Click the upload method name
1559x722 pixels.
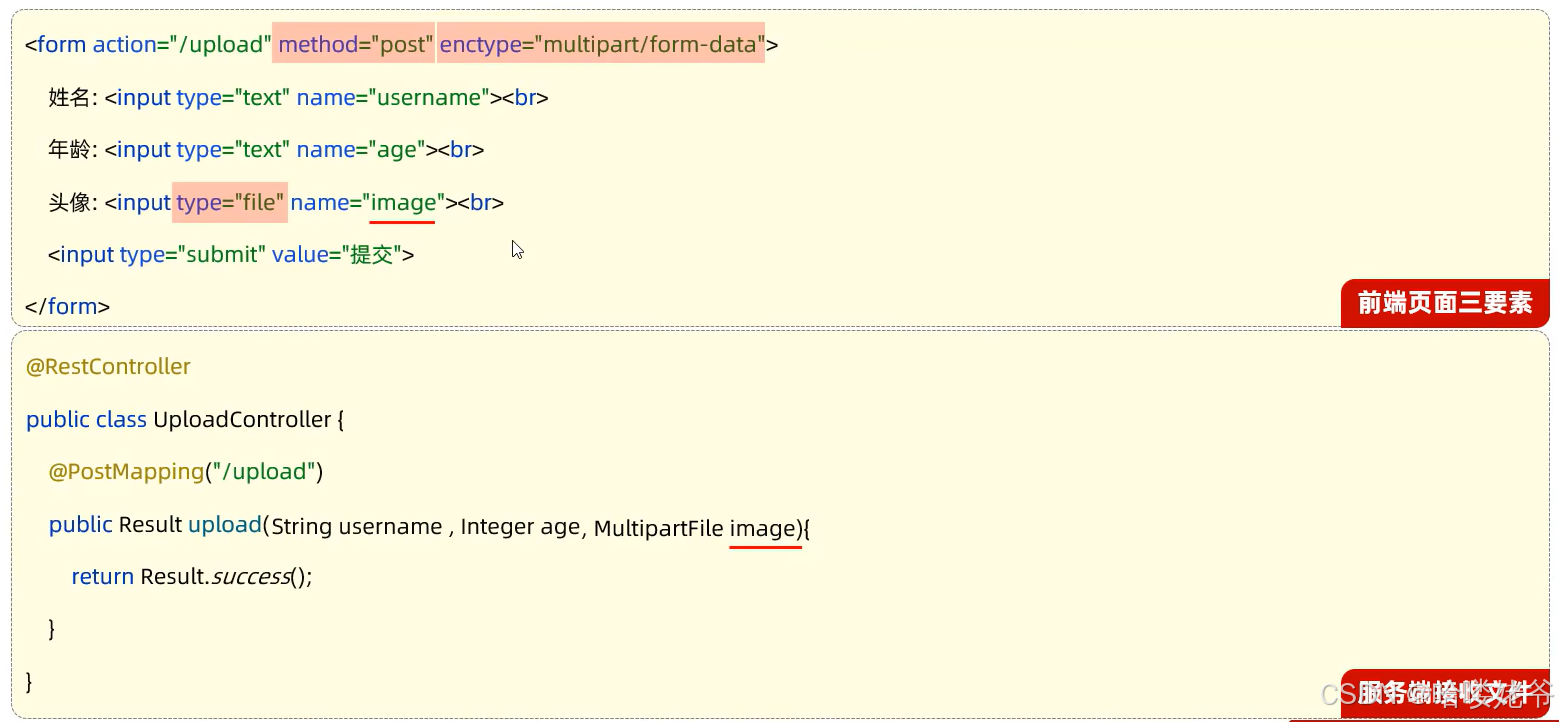(x=224, y=526)
